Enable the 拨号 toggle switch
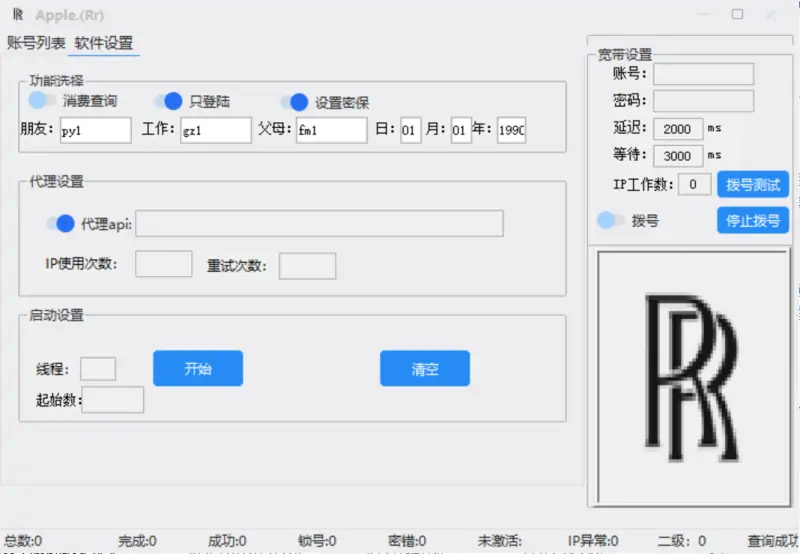Viewport: 800px width, 554px height. coord(611,220)
